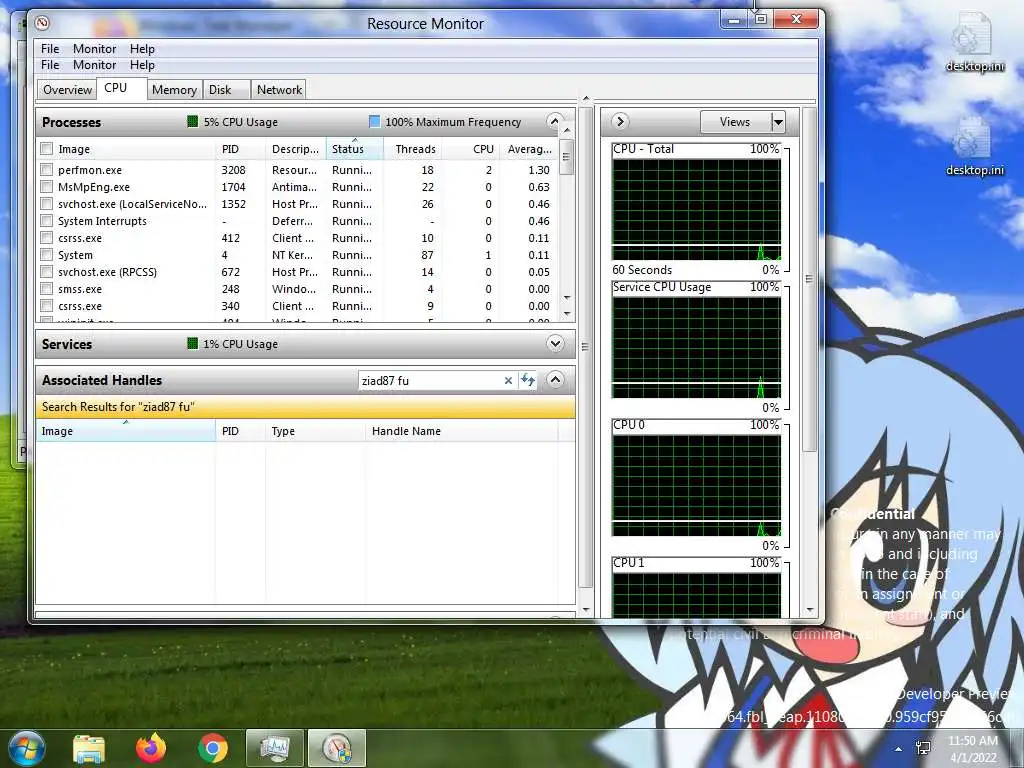This screenshot has height=768, width=1024.
Task: Click the green Services CPU Usage indicator
Action: click(193, 344)
